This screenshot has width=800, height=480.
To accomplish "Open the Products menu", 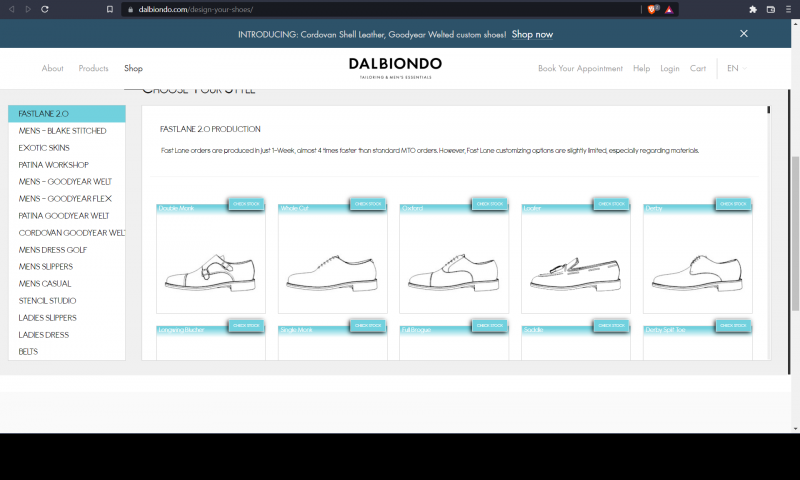I will coord(93,68).
